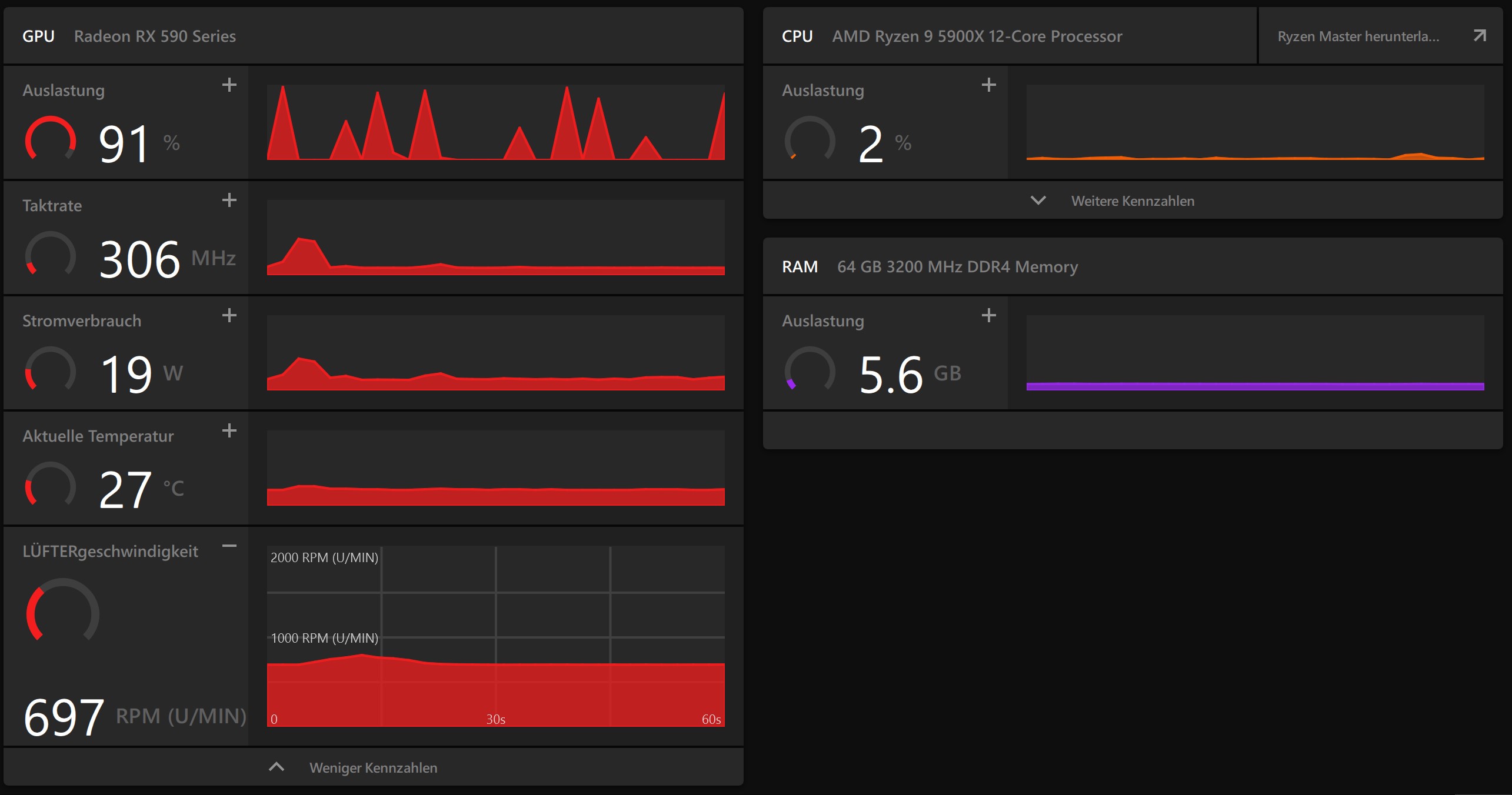Click the chevron down next to Weitere Kennzahlen

coord(1038,201)
